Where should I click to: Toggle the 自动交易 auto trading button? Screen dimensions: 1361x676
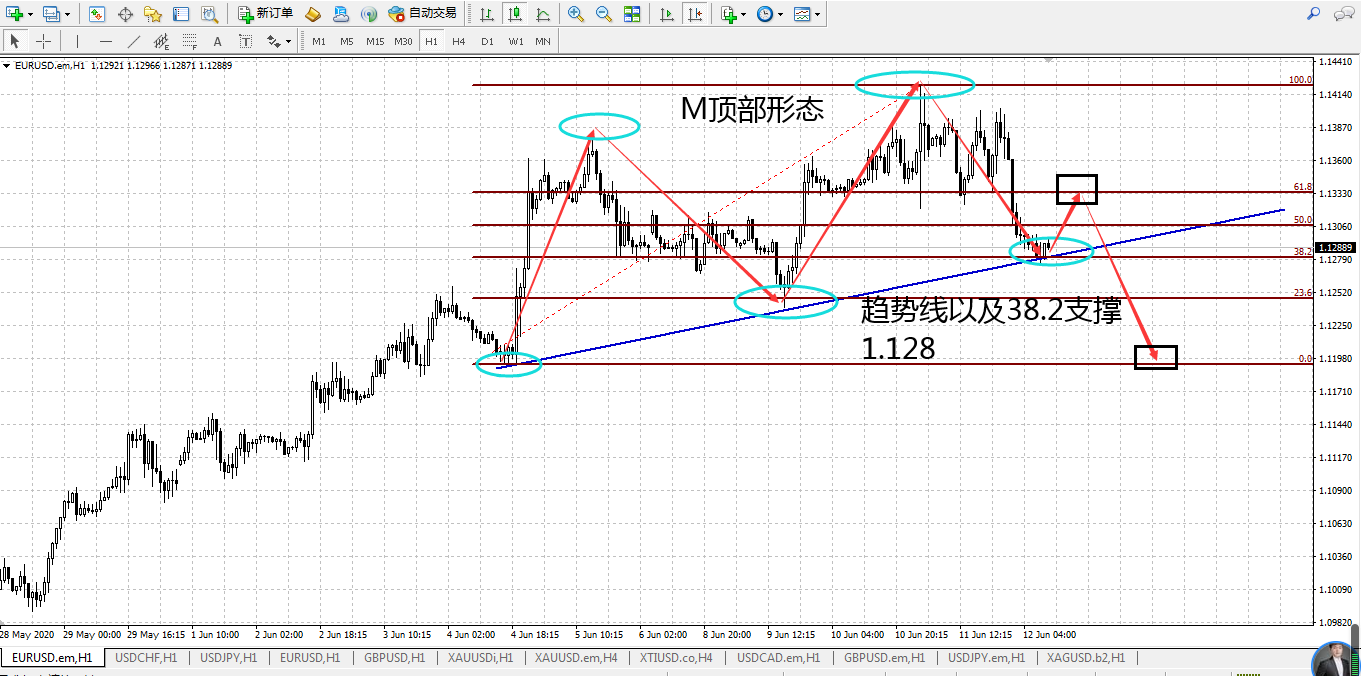[x=423, y=14]
